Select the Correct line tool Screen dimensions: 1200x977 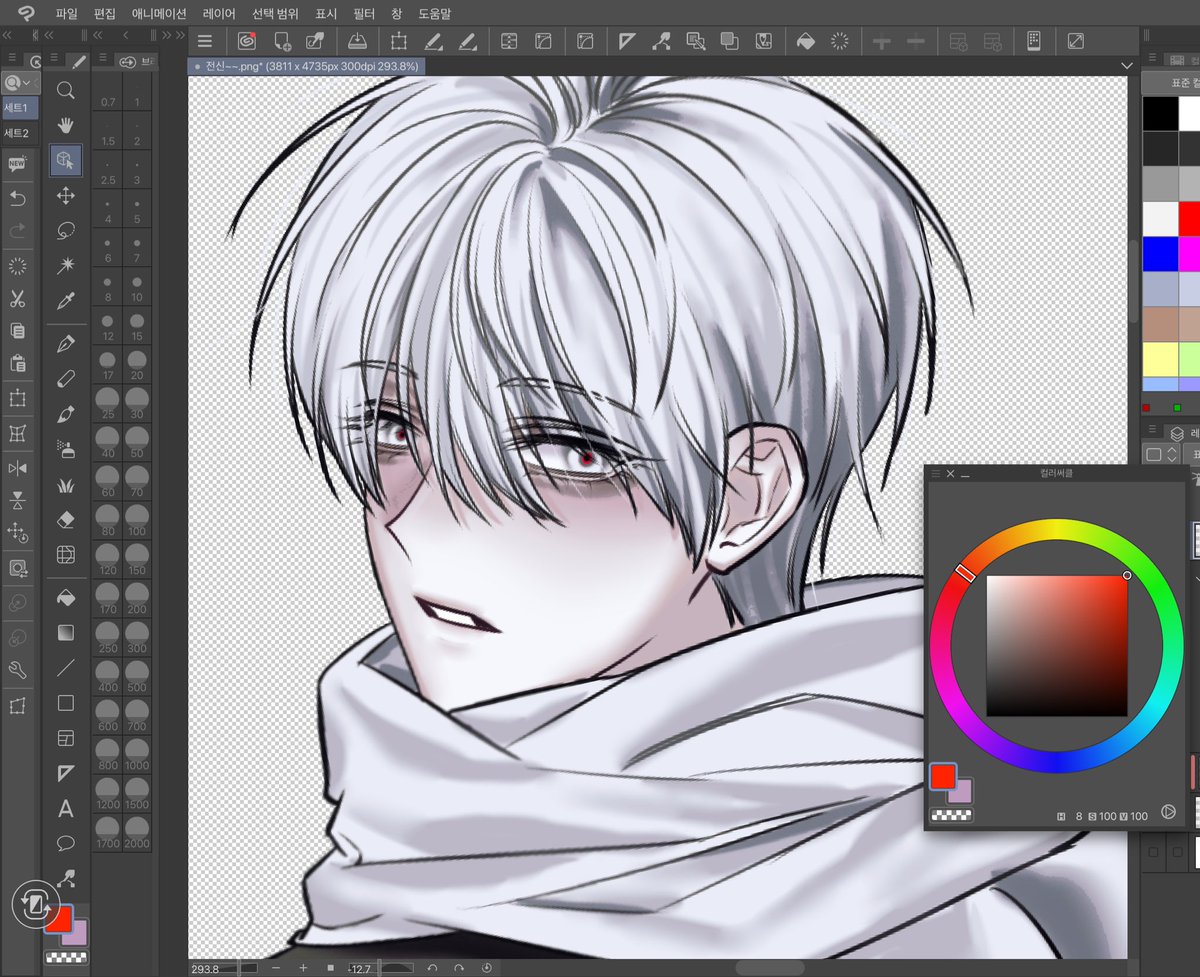coord(66,878)
